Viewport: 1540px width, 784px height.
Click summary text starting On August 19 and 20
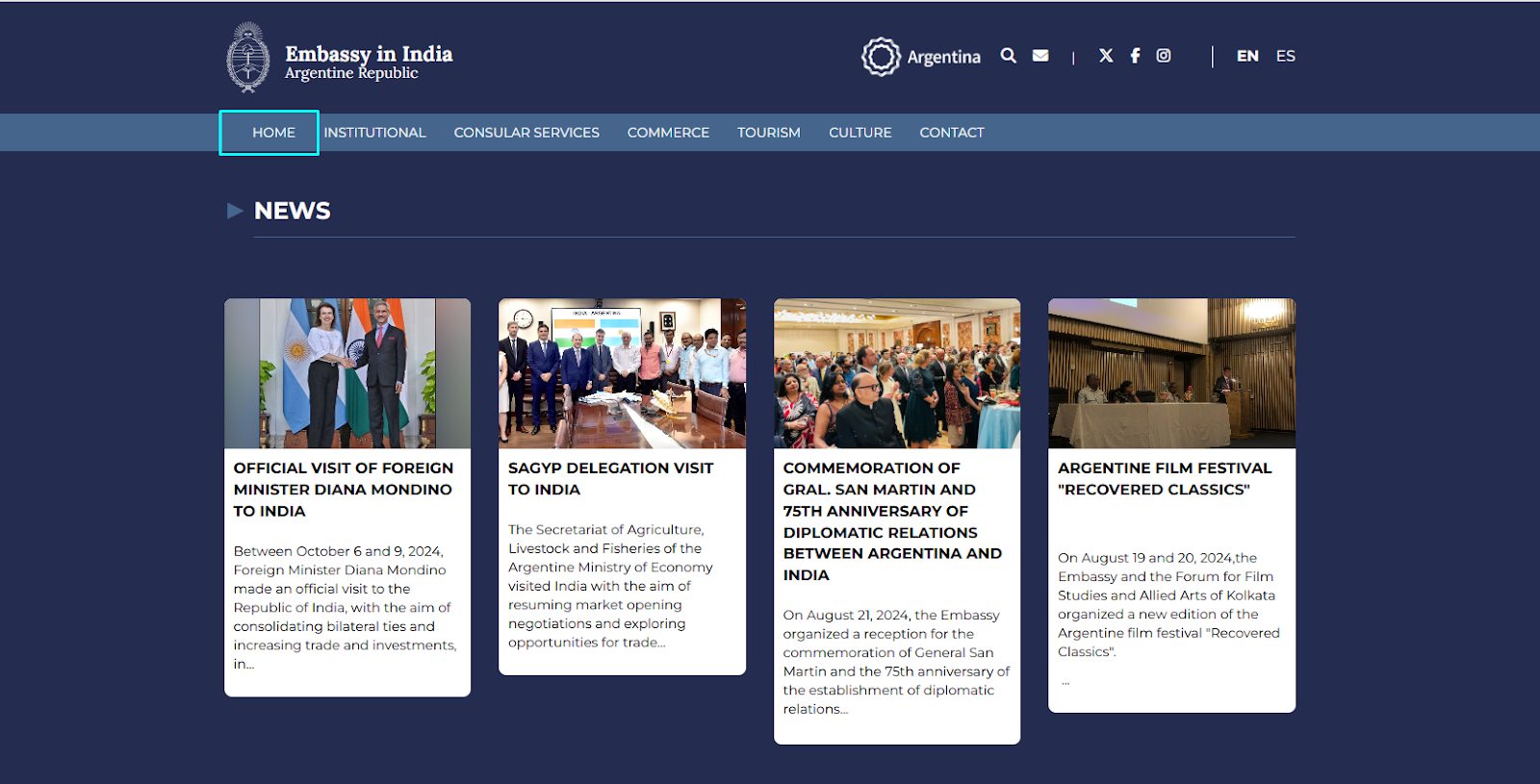pyautogui.click(x=1168, y=604)
